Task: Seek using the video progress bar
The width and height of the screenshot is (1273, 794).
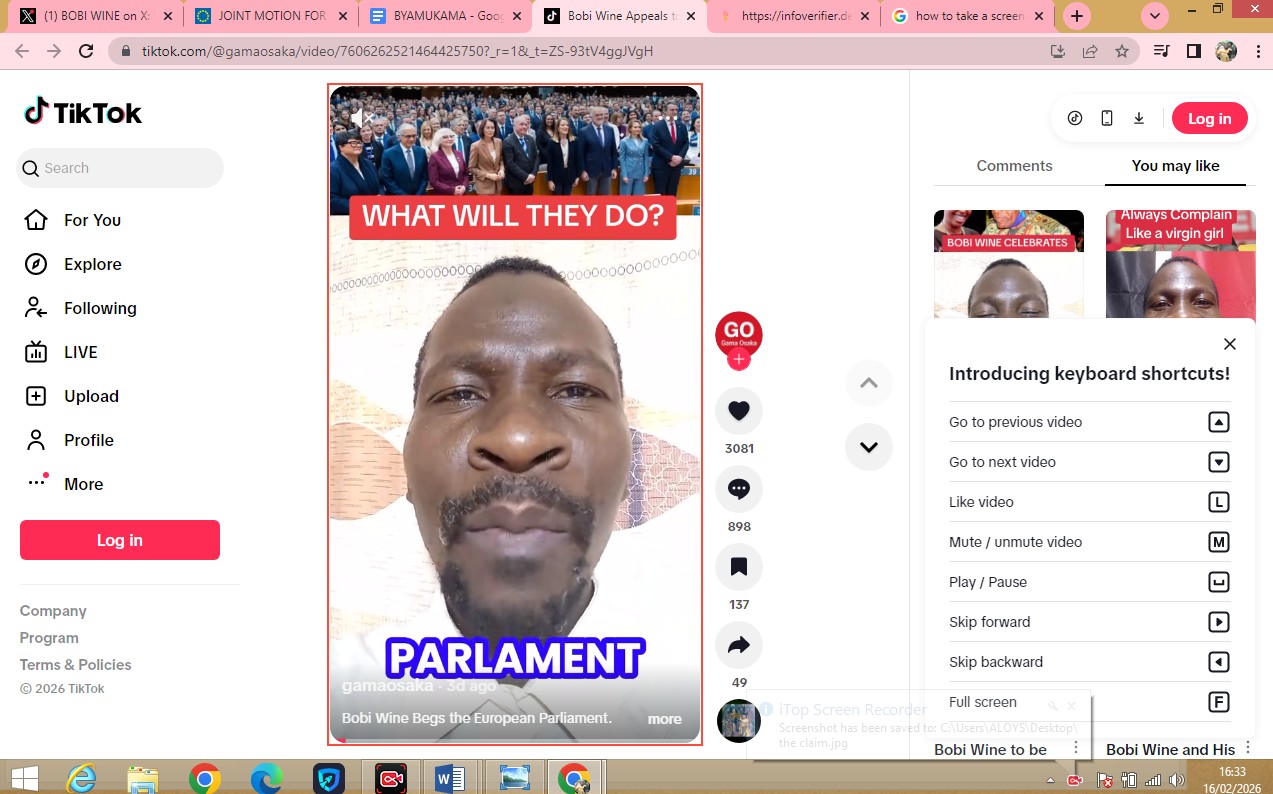Action: (515, 741)
